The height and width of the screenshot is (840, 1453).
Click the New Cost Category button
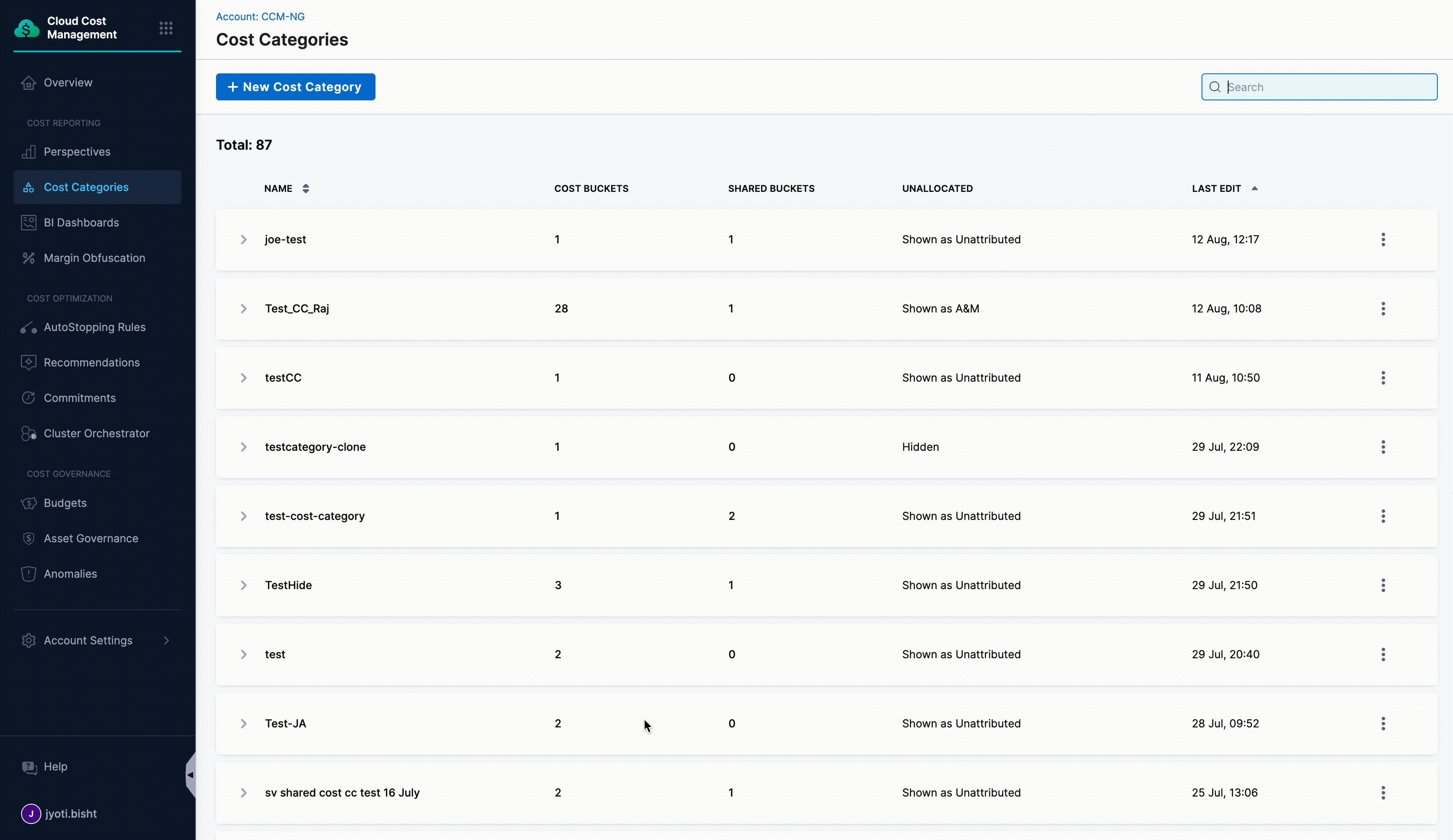(x=295, y=87)
